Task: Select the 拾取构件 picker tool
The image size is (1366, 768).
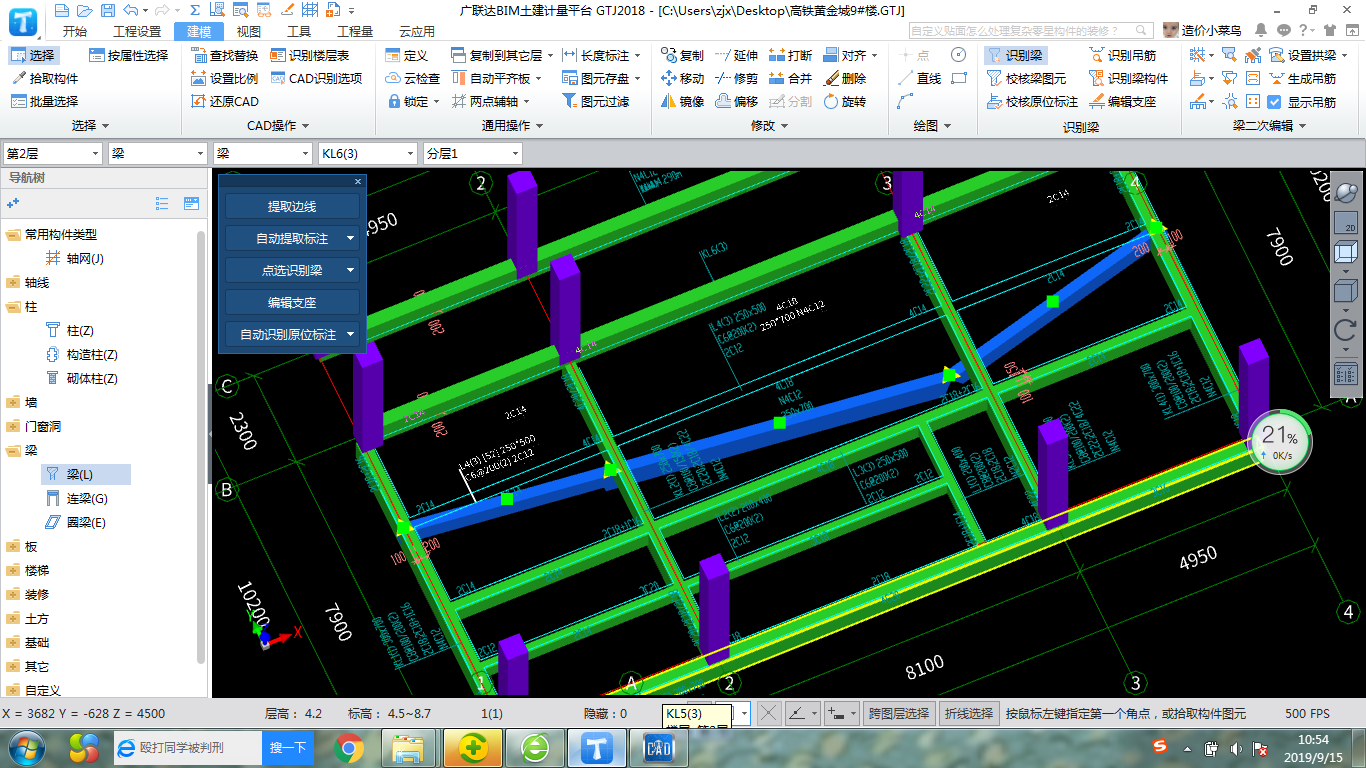Action: [x=45, y=78]
